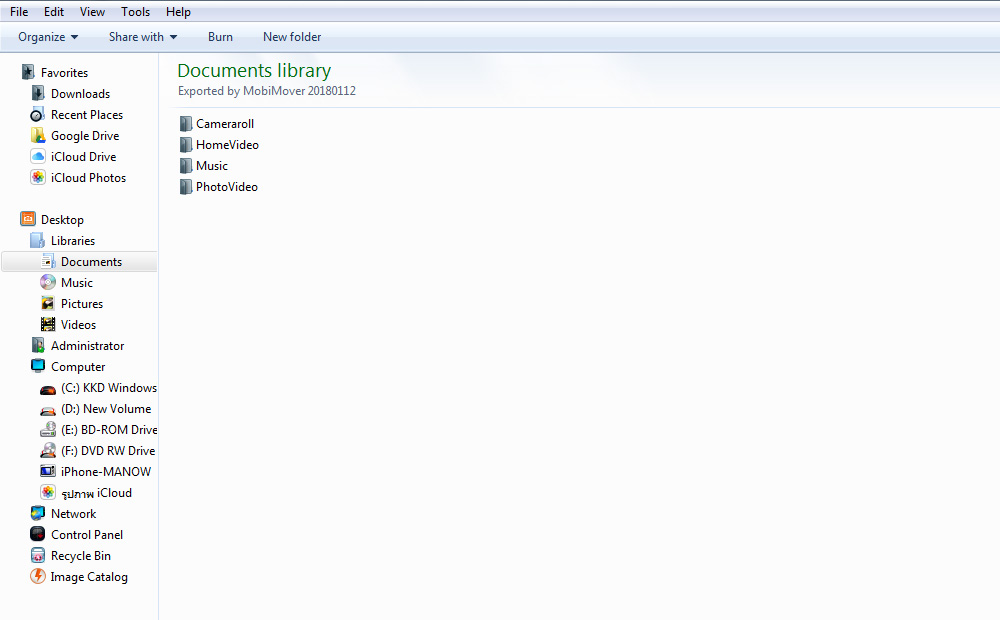
Task: Open the Downloads favorite
Action: (80, 93)
